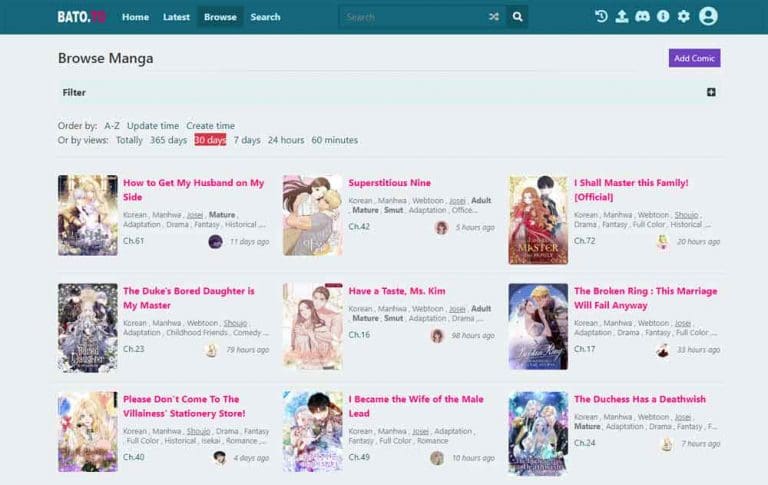Open the reading history icon
The image size is (768, 485).
pyautogui.click(x=601, y=16)
